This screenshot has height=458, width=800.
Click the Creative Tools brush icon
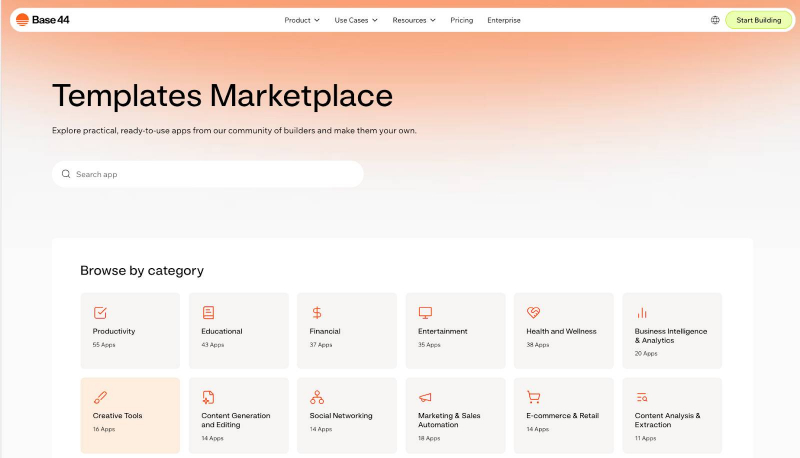click(x=100, y=397)
